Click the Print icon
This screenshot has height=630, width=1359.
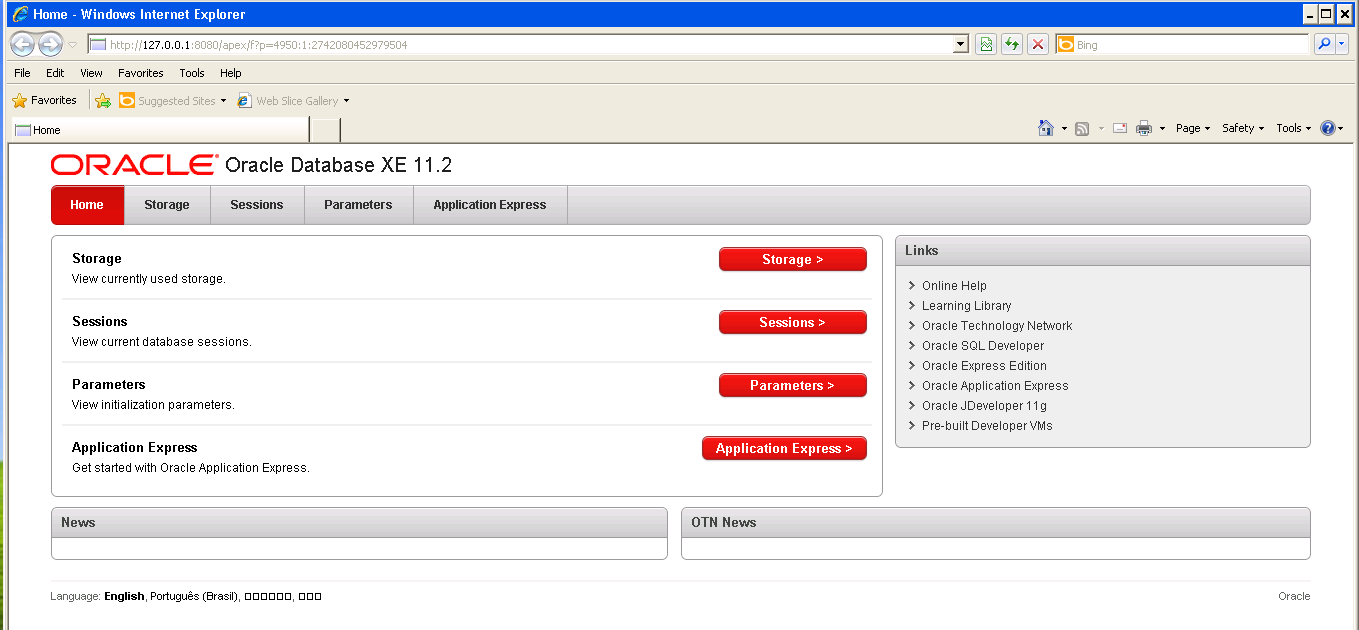coord(1142,128)
